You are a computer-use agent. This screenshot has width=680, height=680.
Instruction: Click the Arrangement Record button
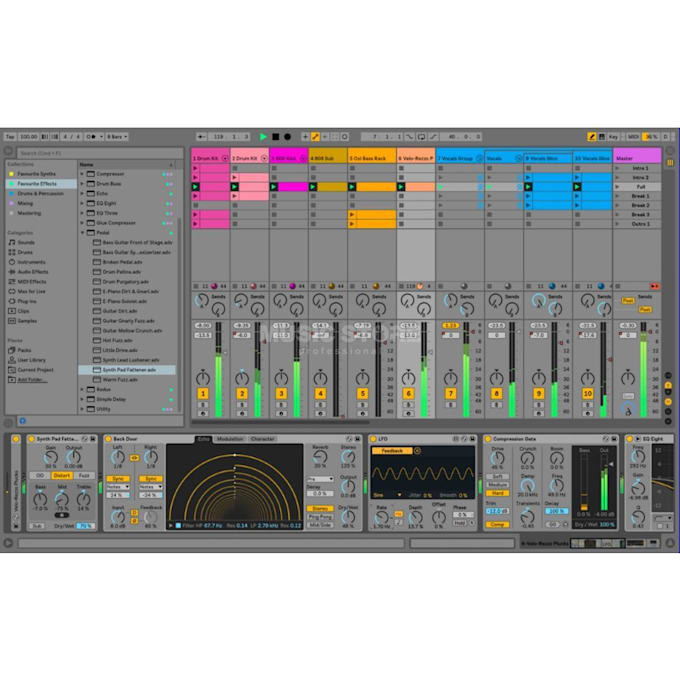point(287,136)
